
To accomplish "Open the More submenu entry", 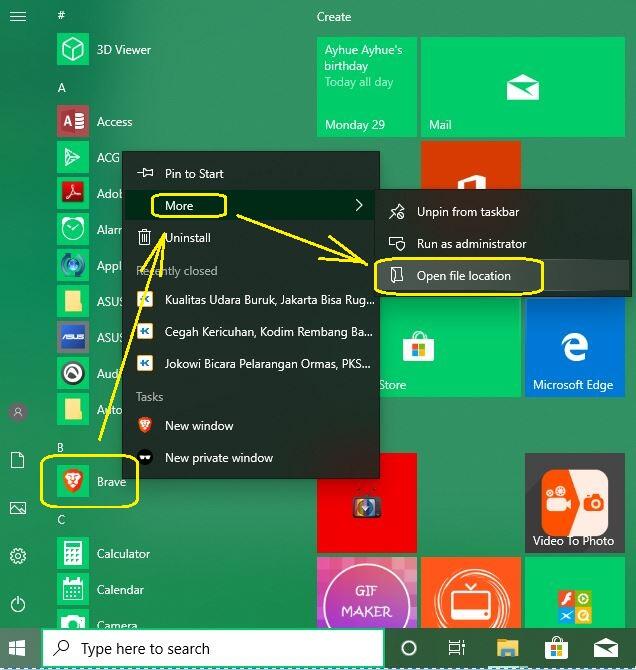I will tap(251, 206).
